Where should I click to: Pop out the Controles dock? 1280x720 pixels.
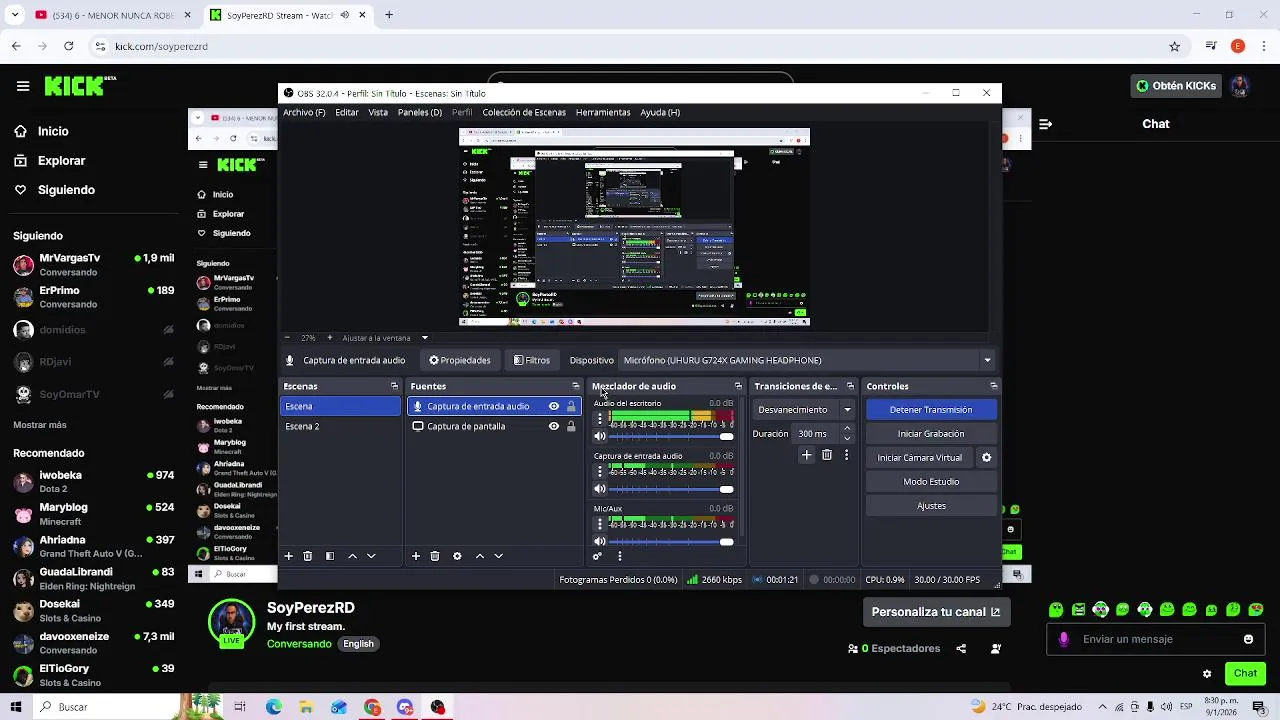pyautogui.click(x=993, y=386)
